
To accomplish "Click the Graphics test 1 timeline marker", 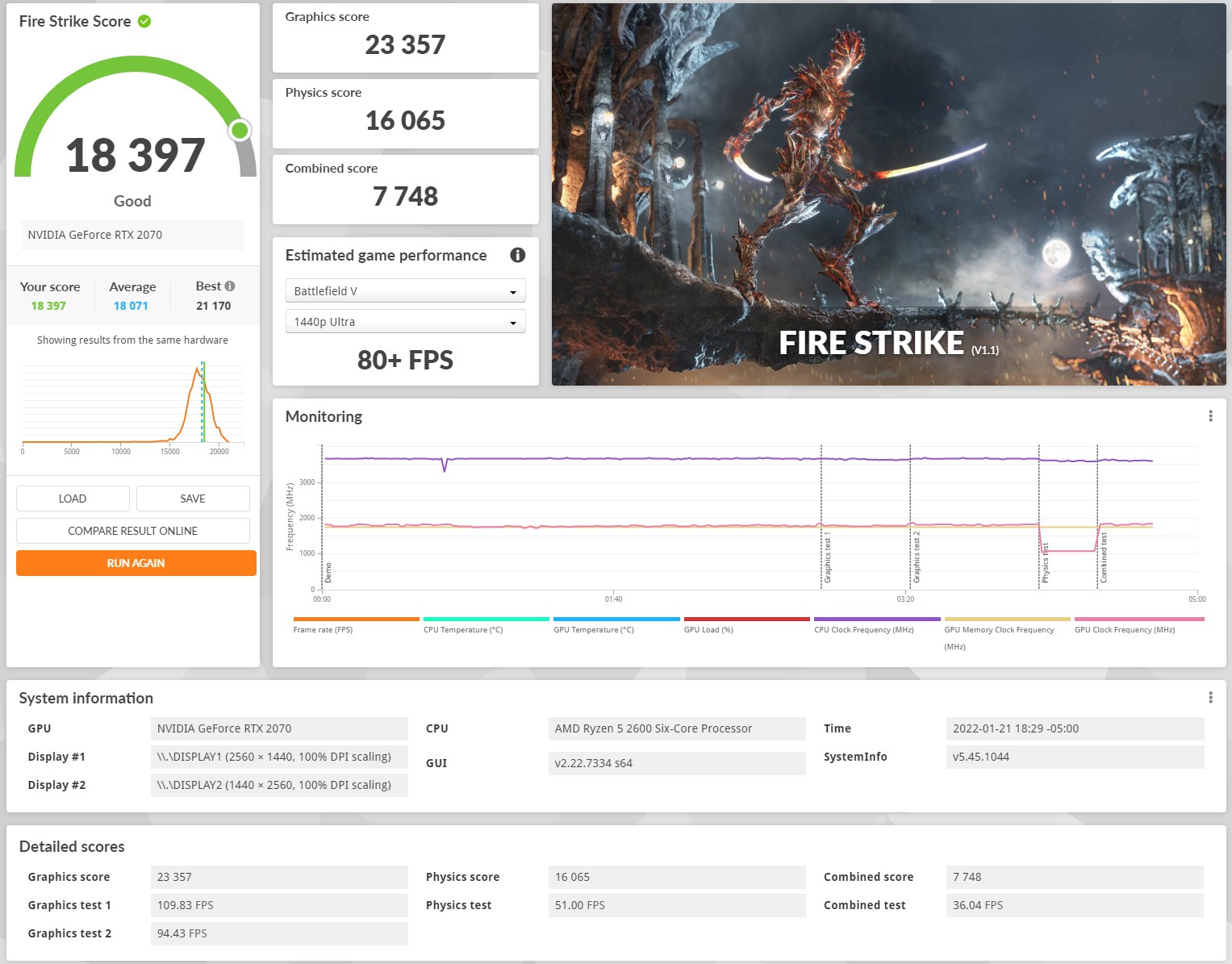I will (827, 557).
